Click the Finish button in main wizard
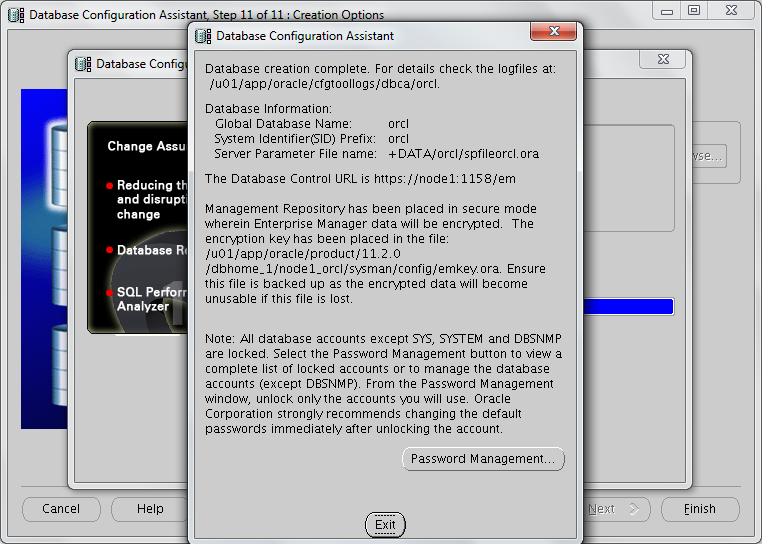The width and height of the screenshot is (762, 544). [x=700, y=509]
